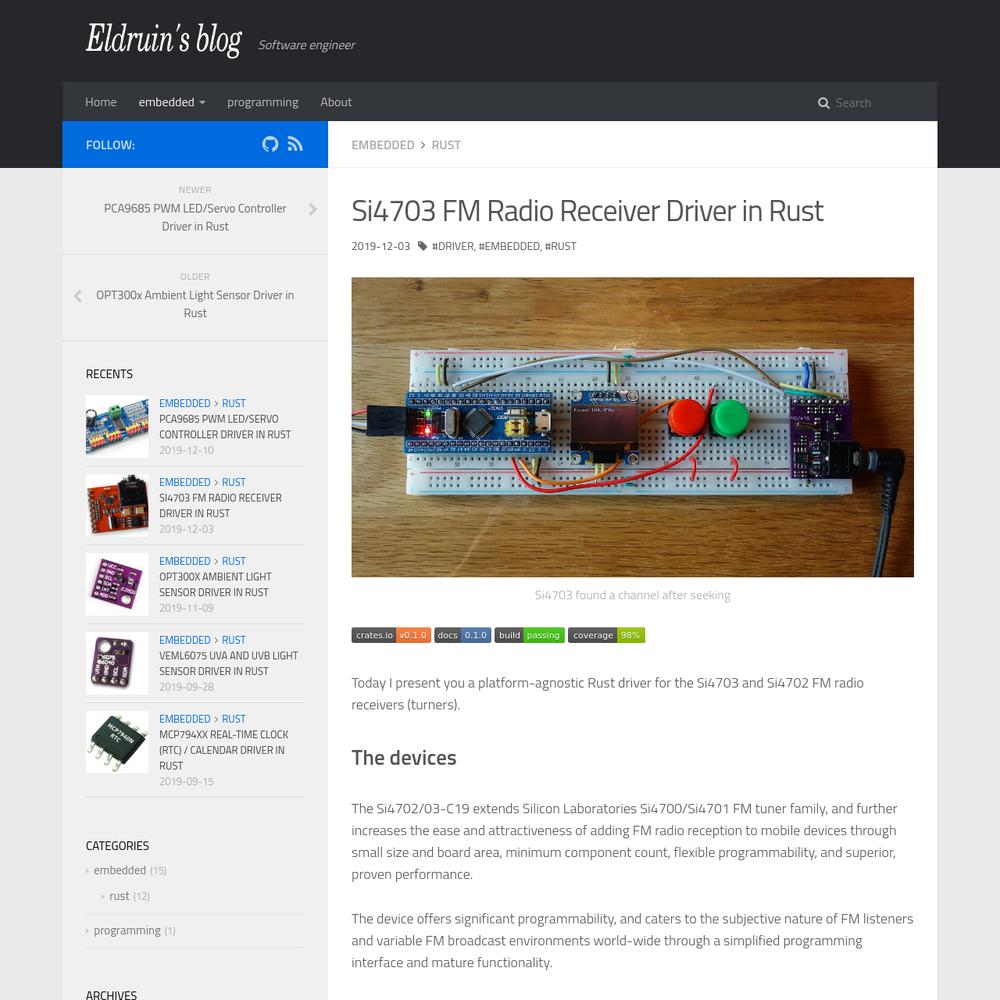Click the search magnifier icon
Image resolution: width=1000 pixels, height=1000 pixels.
click(823, 103)
